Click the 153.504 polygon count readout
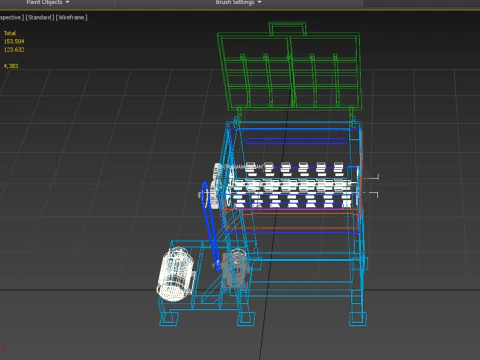 (14, 41)
